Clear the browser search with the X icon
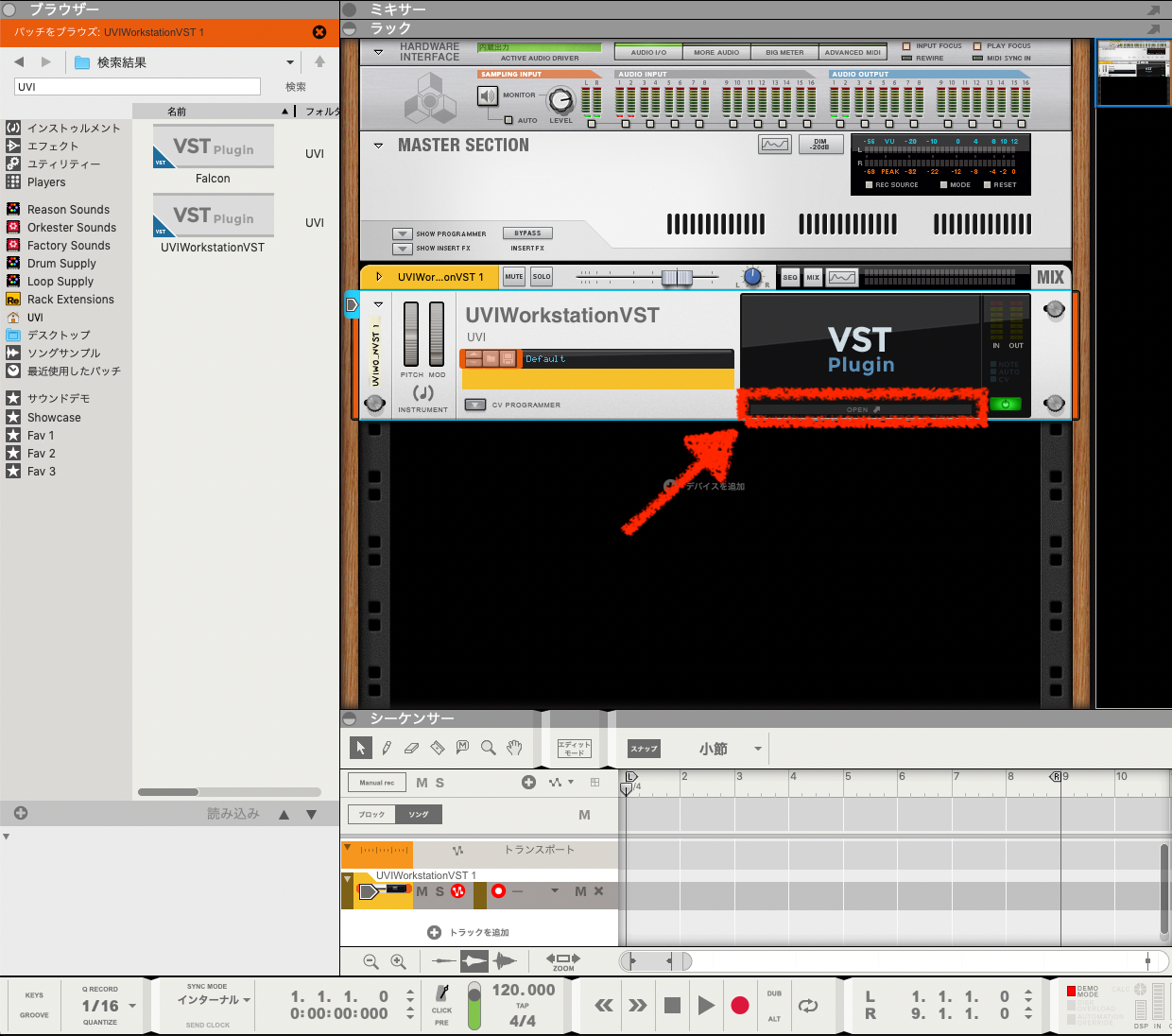Screen dimensions: 1172x1036 319,32
